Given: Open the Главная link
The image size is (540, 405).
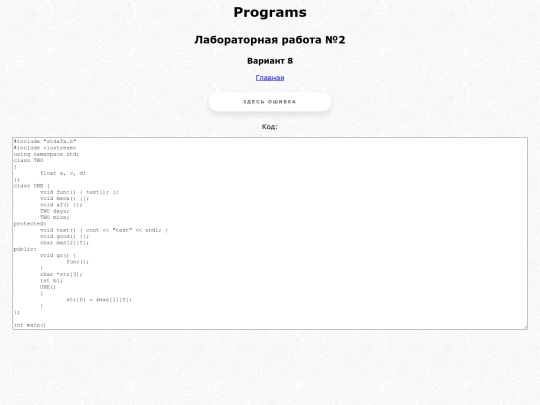Looking at the screenshot, I should (x=270, y=78).
